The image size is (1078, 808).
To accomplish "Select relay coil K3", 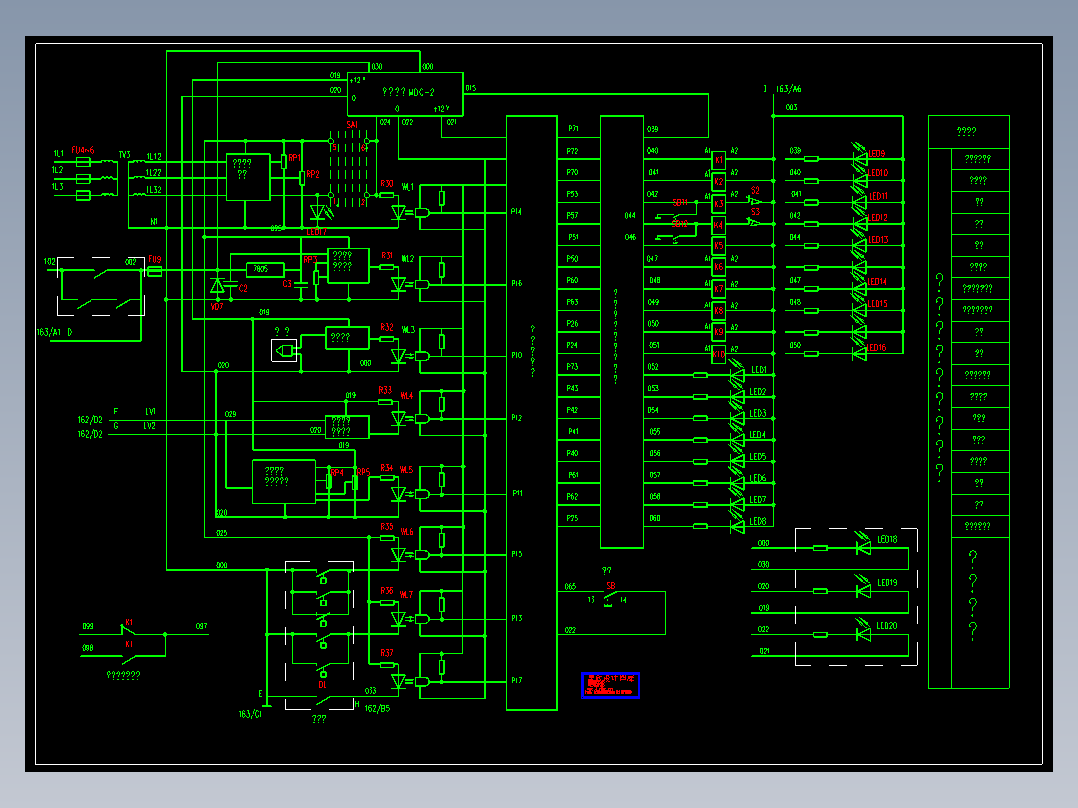I will [x=718, y=204].
